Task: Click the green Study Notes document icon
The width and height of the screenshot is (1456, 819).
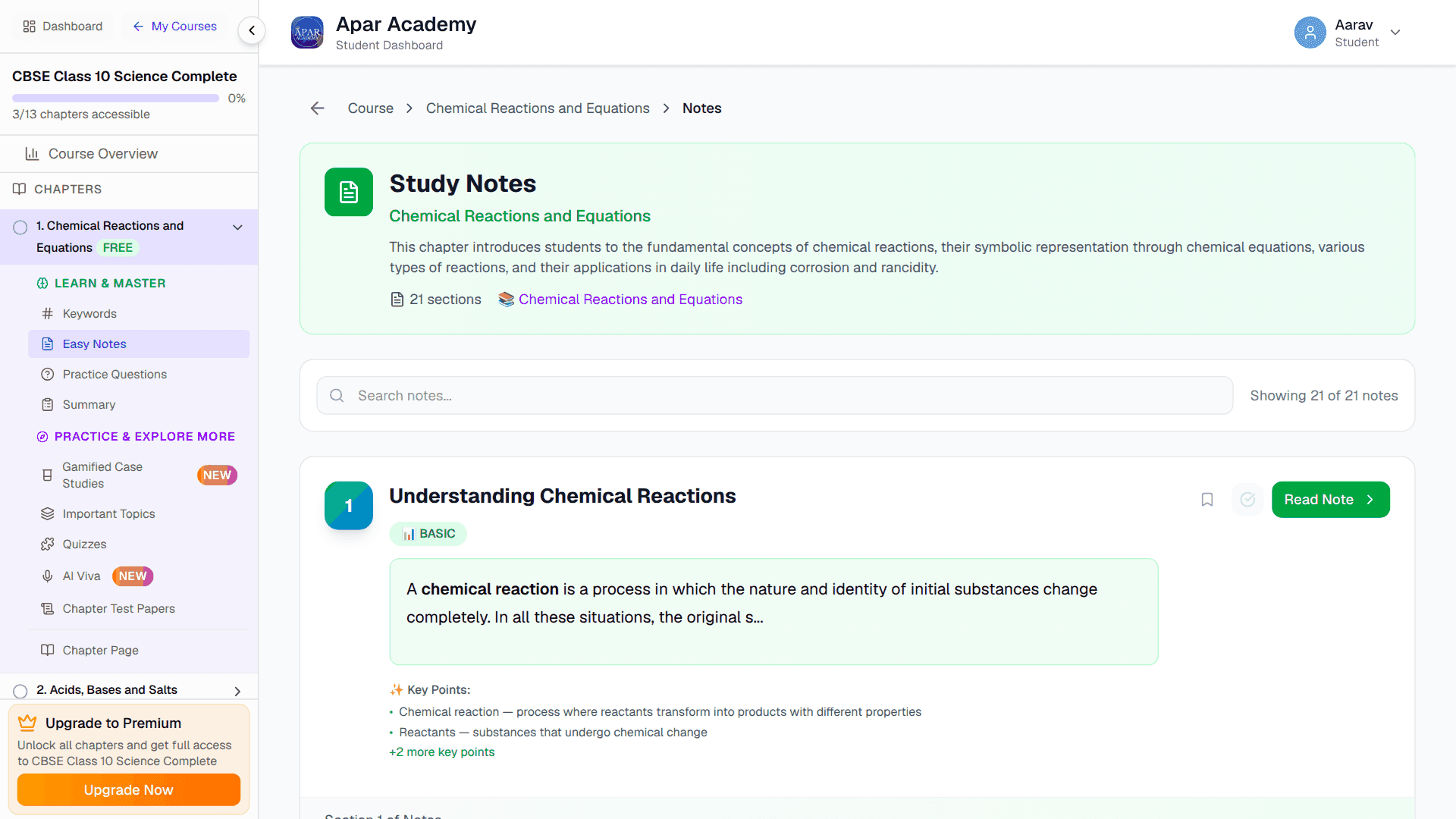Action: point(349,192)
